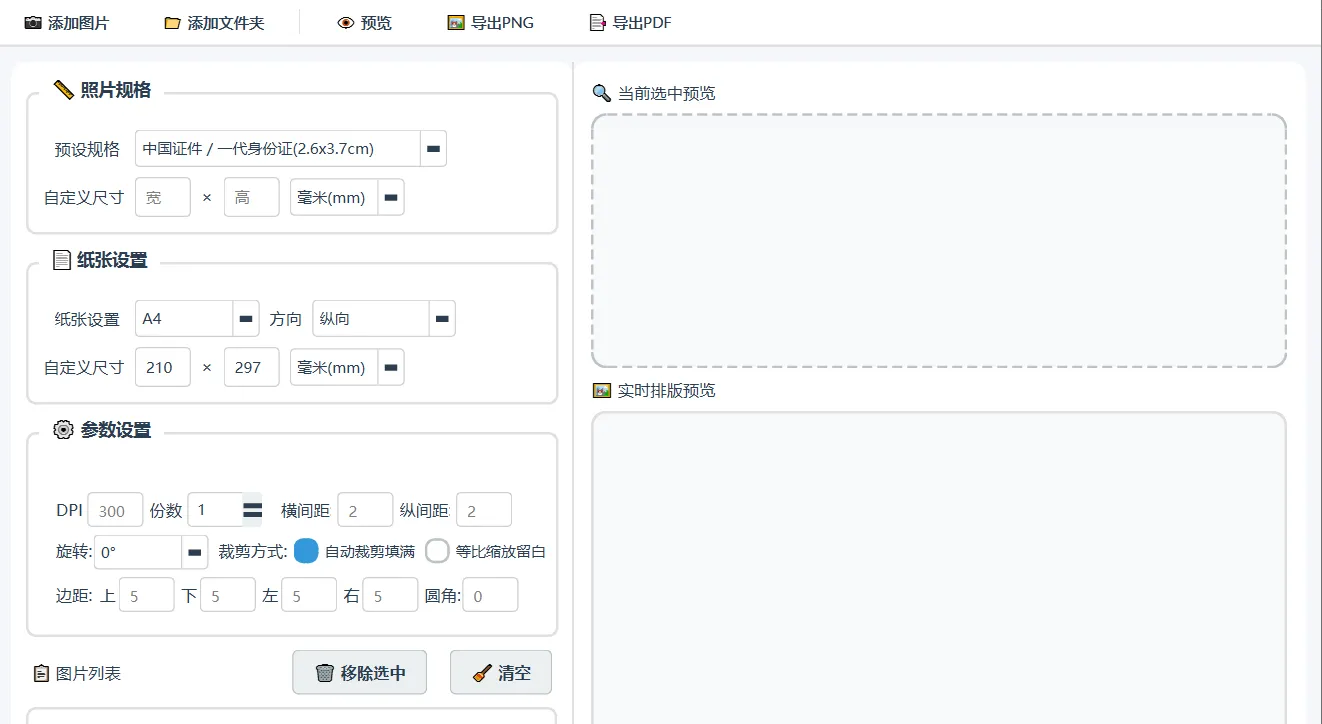Viewport: 1322px width, 724px height.
Task: Click the export PNG picture icon
Action: click(456, 22)
